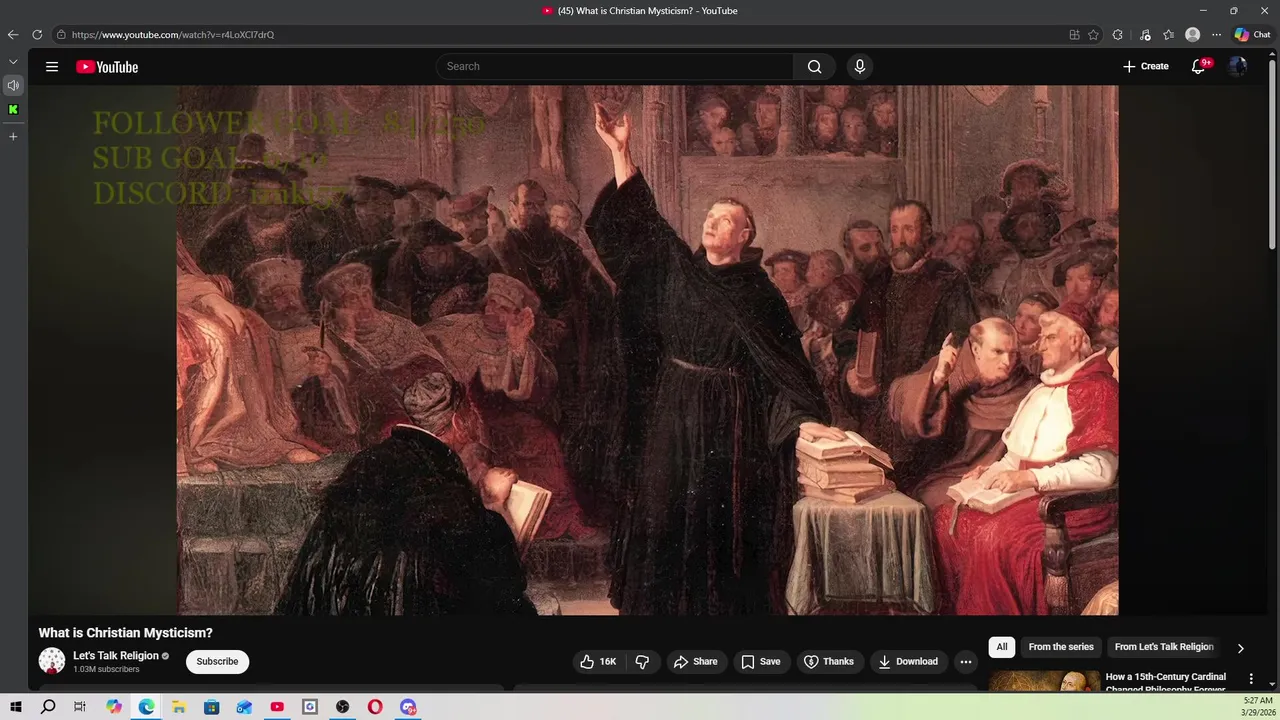1280x720 pixels.
Task: Open How a 15th-Century Cardinal video title
Action: (x=1166, y=682)
